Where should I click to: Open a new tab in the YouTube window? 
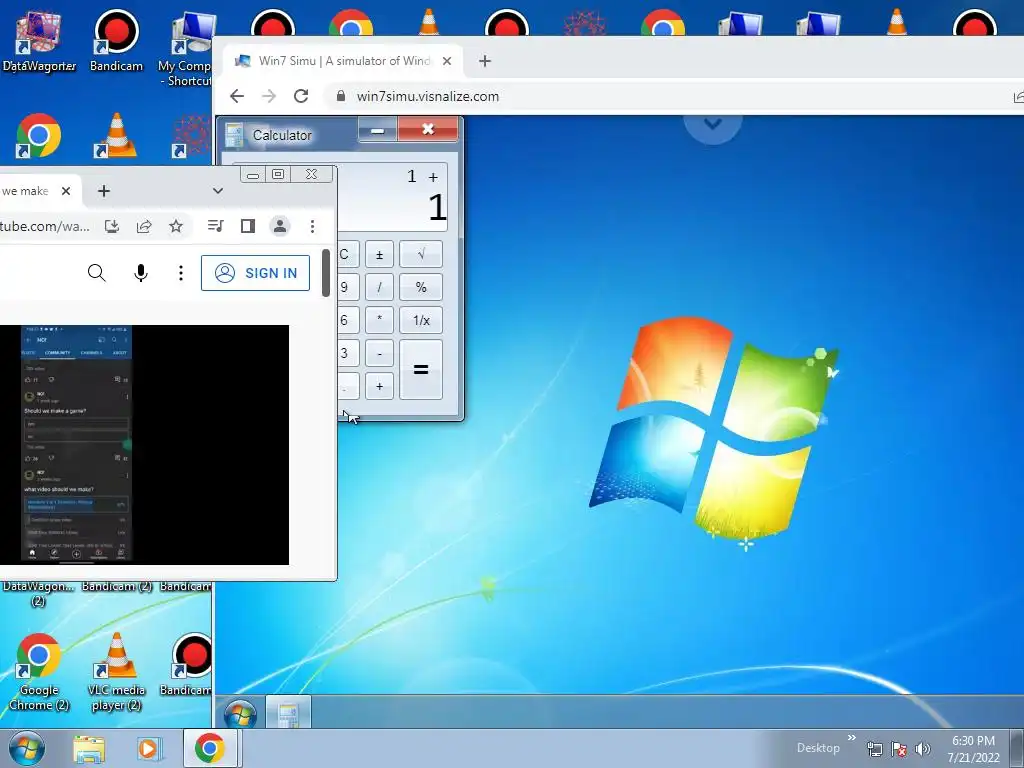pyautogui.click(x=103, y=191)
